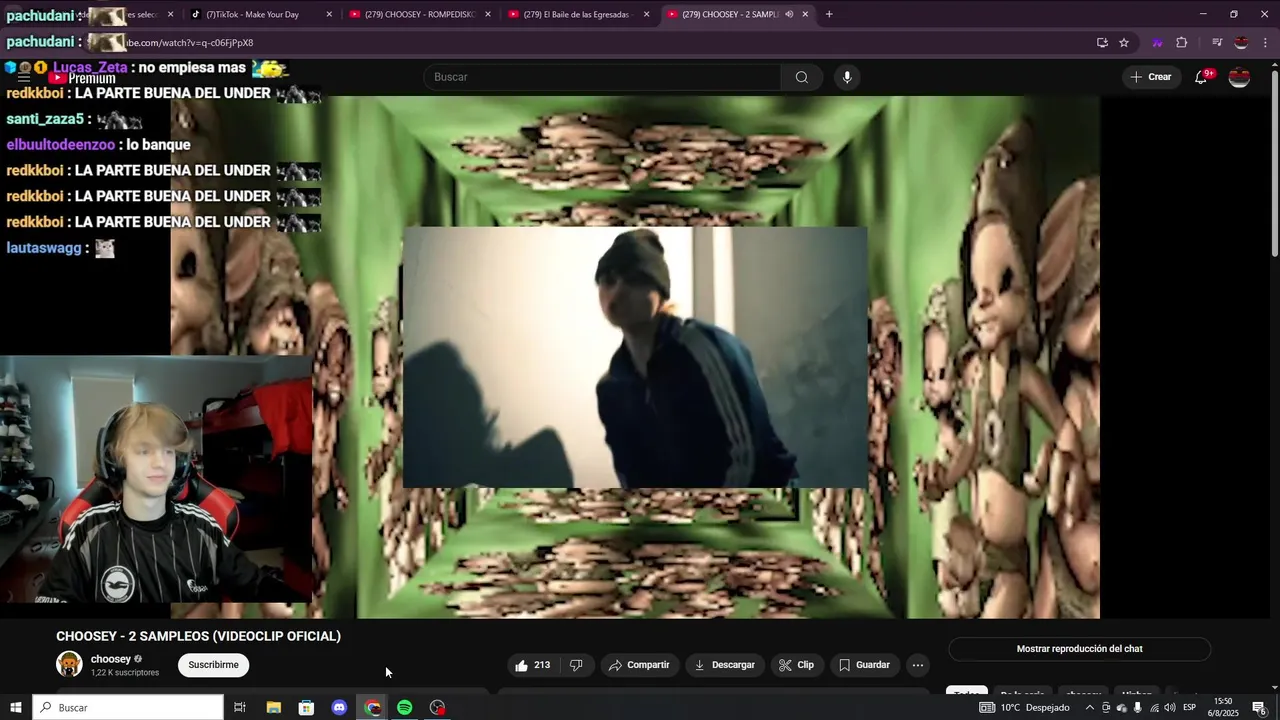Screen dimensions: 1280x720
Task: Click the YouTube search magnifier button
Action: click(801, 77)
